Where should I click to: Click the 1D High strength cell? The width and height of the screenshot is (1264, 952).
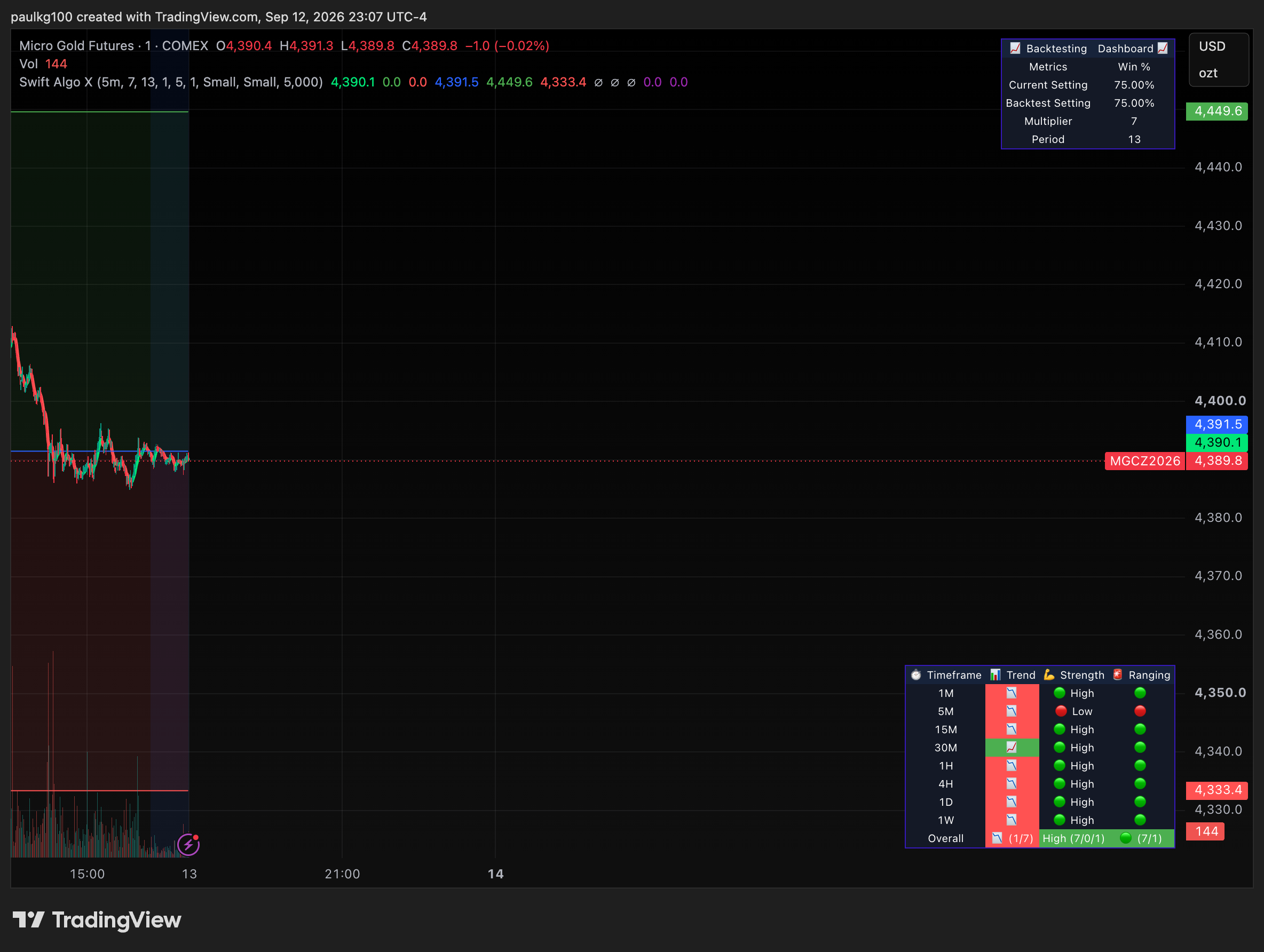pos(1074,802)
